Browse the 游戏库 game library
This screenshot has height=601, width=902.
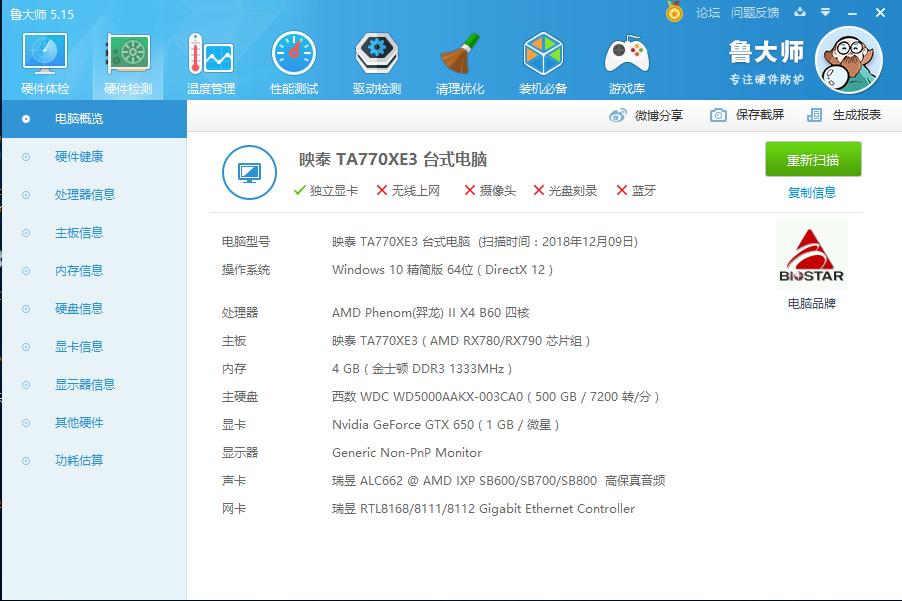pyautogui.click(x=625, y=60)
